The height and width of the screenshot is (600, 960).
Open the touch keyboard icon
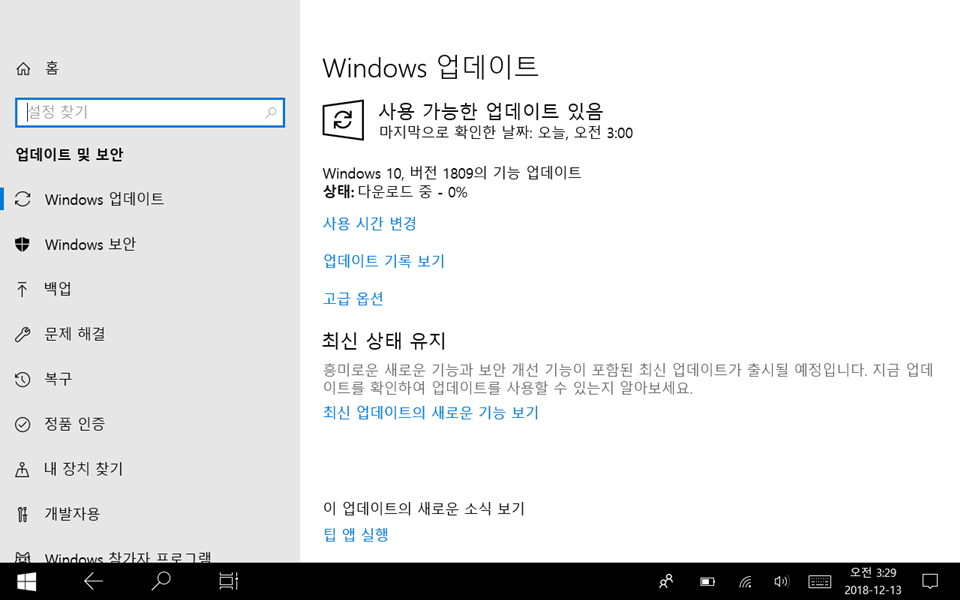pos(819,582)
